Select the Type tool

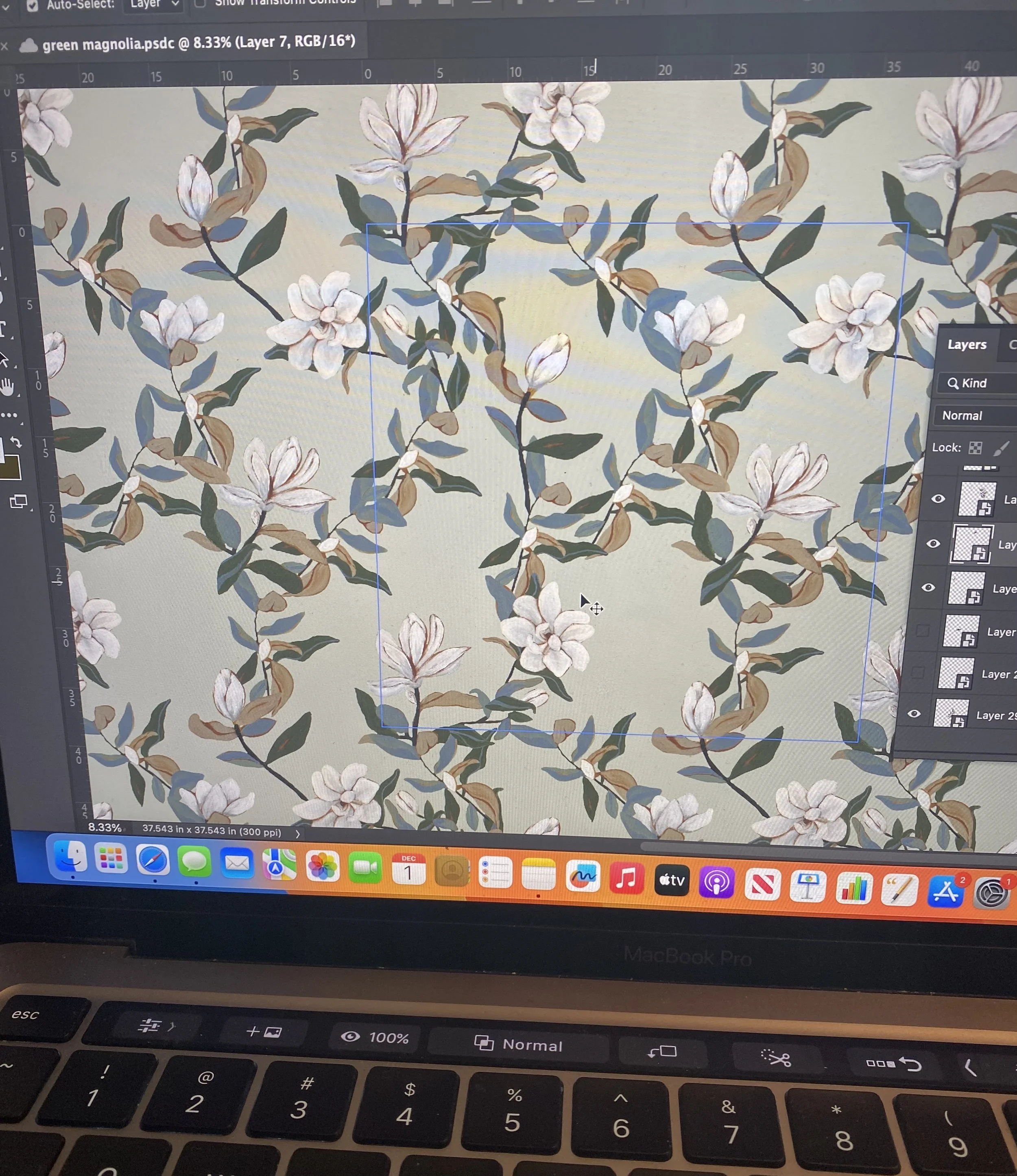pyautogui.click(x=3, y=329)
